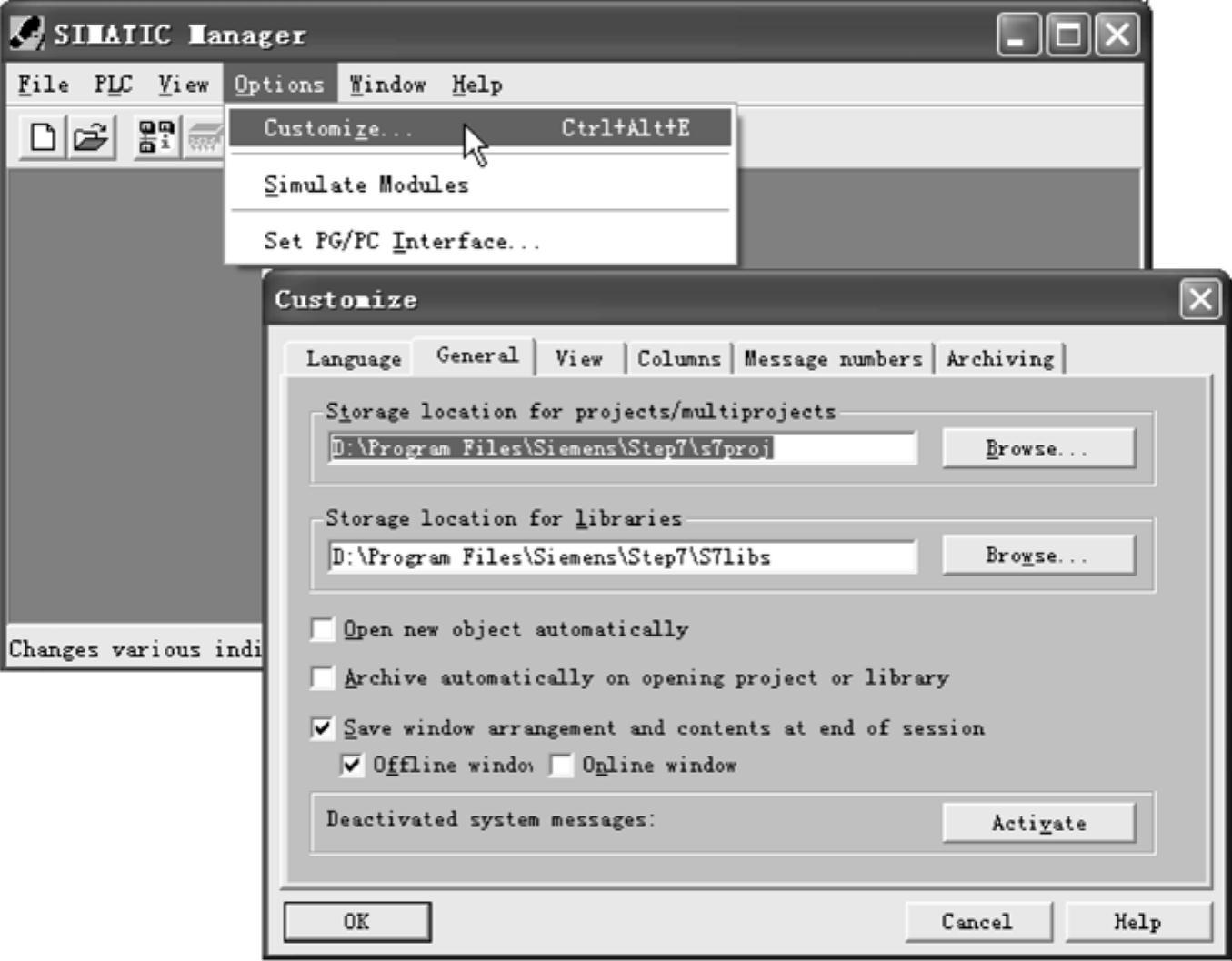Screen dimensions: 1232x961
Task: Open the Help menu in menu bar
Action: pyautogui.click(x=476, y=85)
